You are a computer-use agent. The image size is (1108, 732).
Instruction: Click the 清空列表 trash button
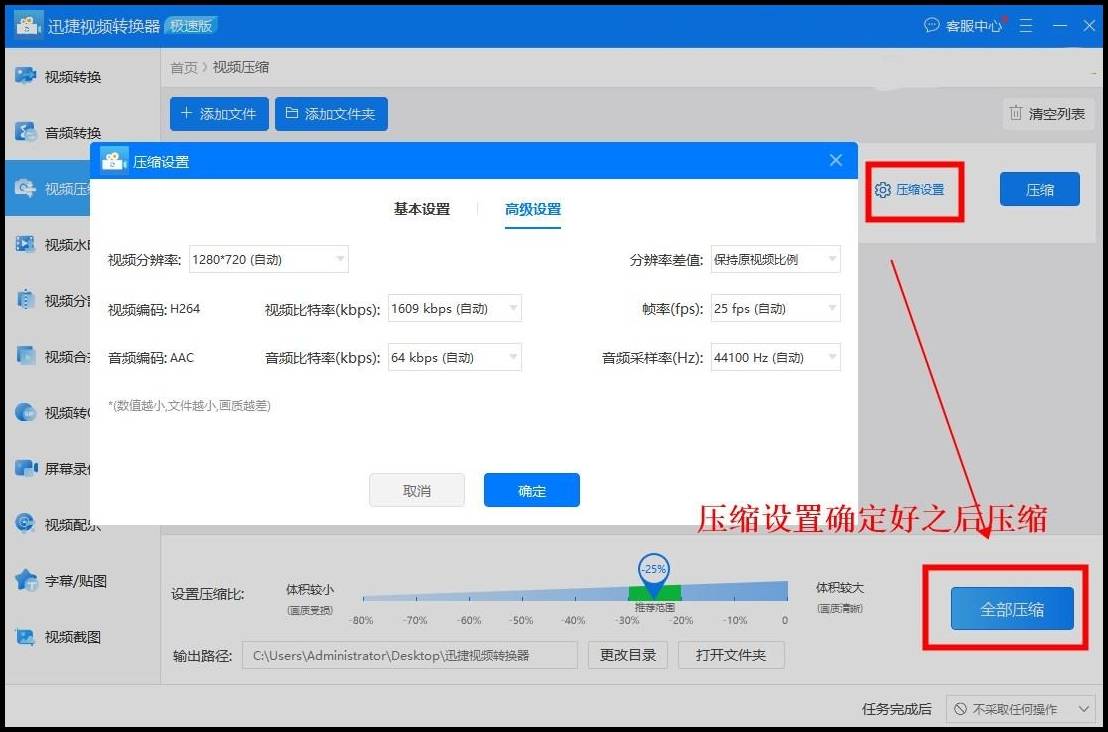coord(1047,114)
